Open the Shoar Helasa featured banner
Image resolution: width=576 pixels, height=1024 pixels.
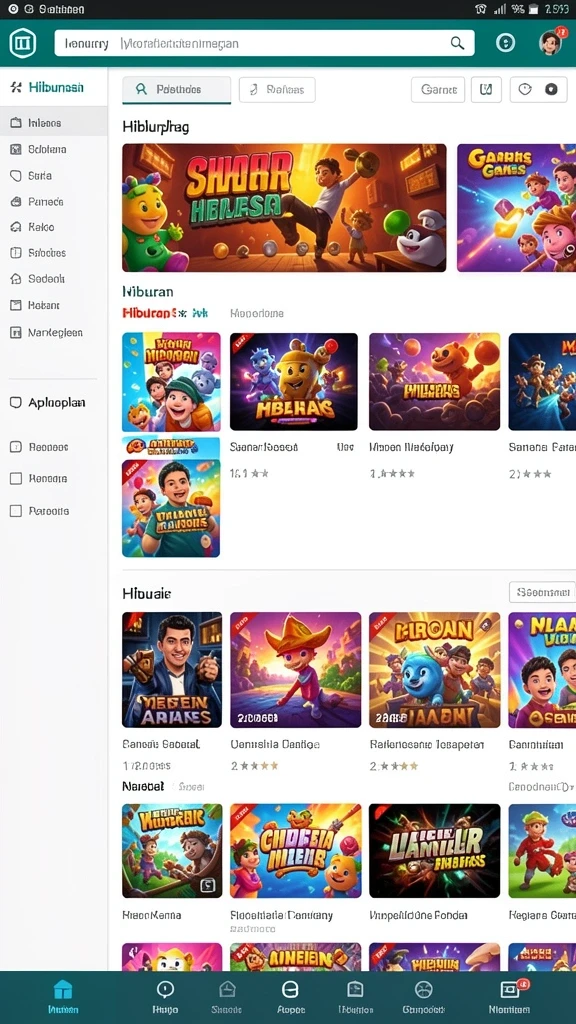point(284,208)
